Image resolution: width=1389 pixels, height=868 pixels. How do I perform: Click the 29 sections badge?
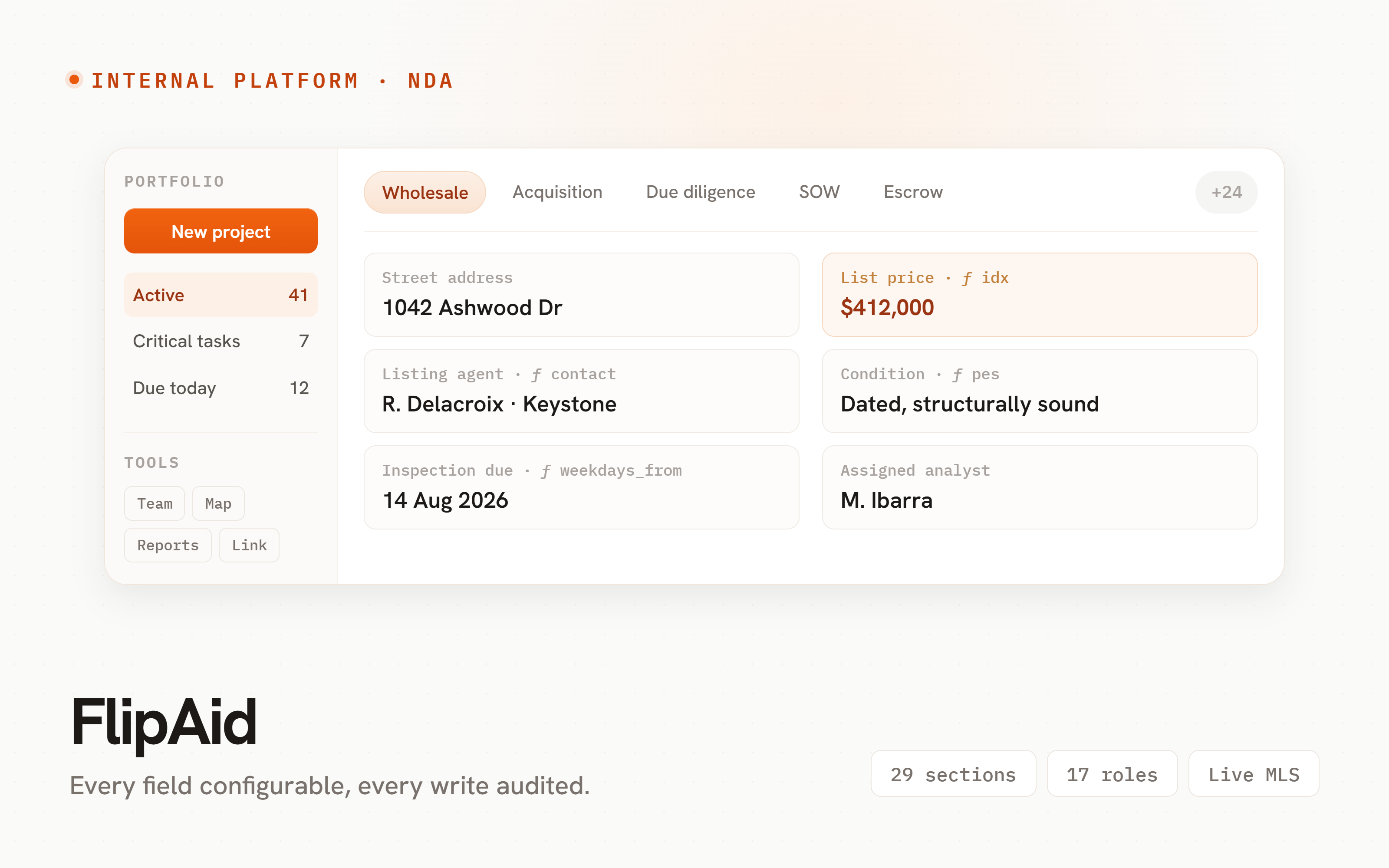pyautogui.click(x=953, y=774)
